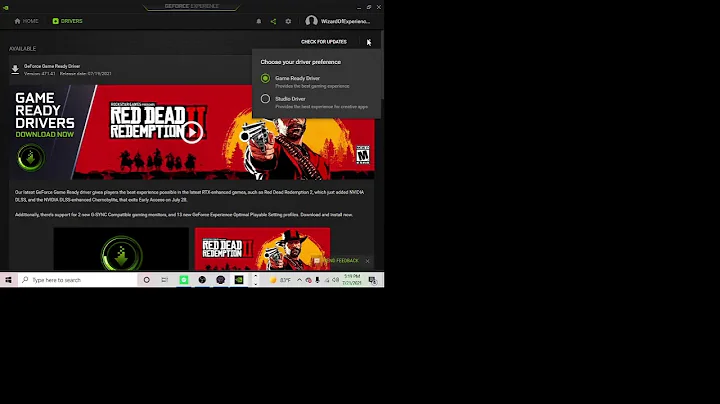
Task: Dismiss the Send Feedback bar
Action: [x=367, y=261]
